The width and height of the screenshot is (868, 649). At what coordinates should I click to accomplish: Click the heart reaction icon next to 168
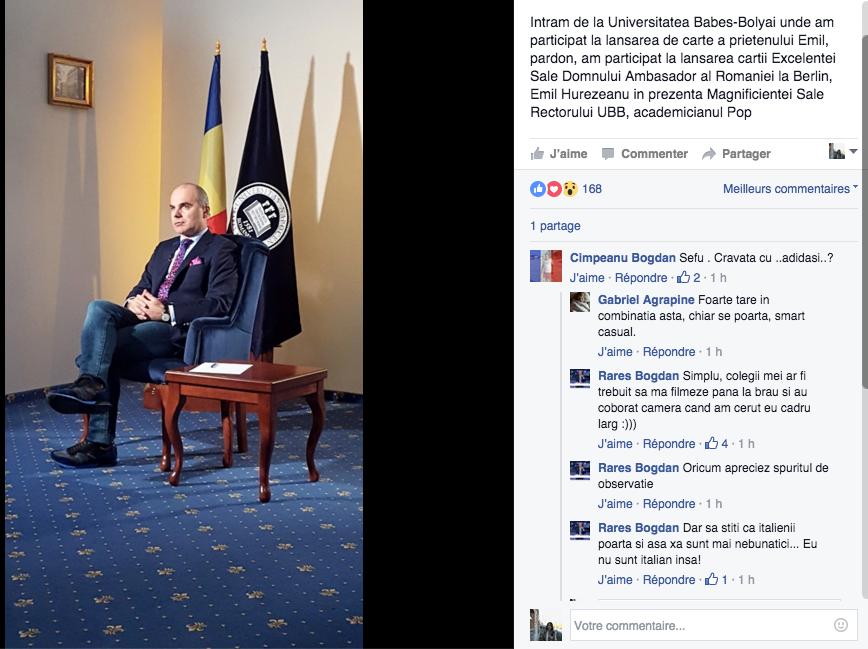pos(554,189)
